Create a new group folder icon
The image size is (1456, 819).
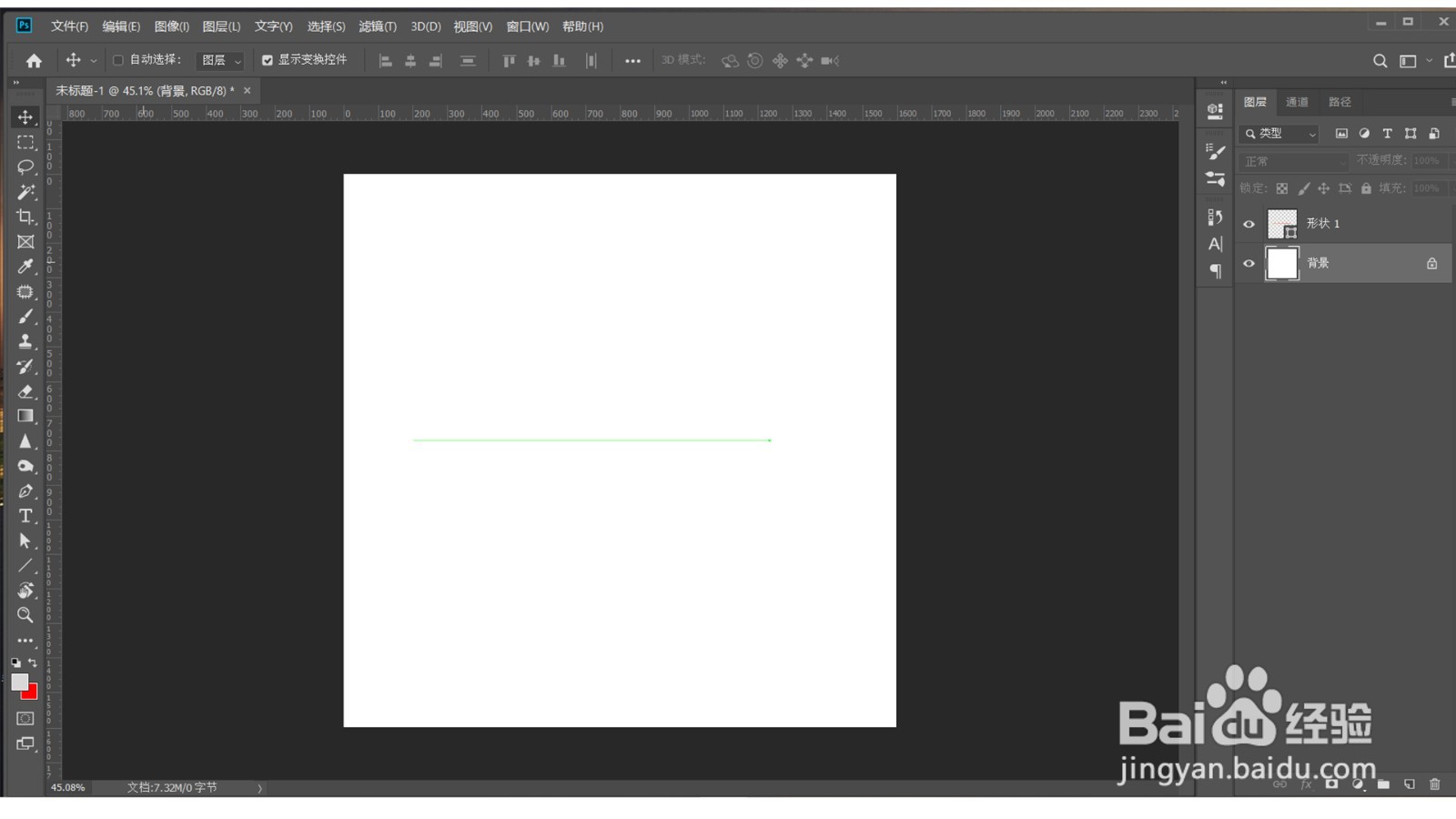tap(1383, 784)
